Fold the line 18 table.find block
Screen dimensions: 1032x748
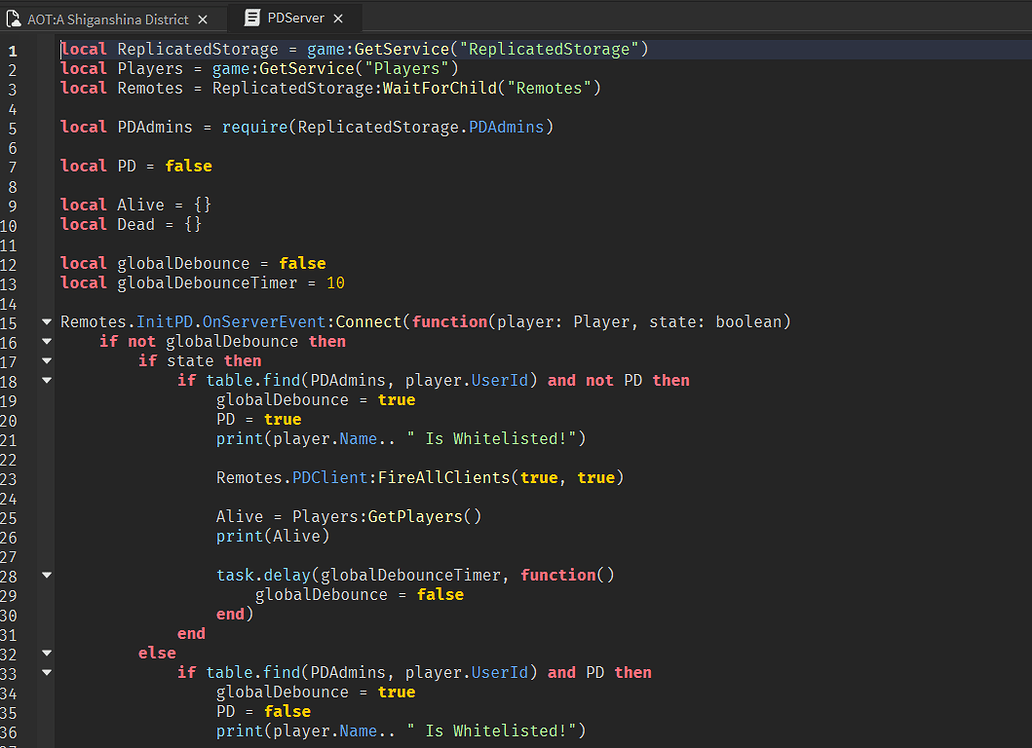46,381
